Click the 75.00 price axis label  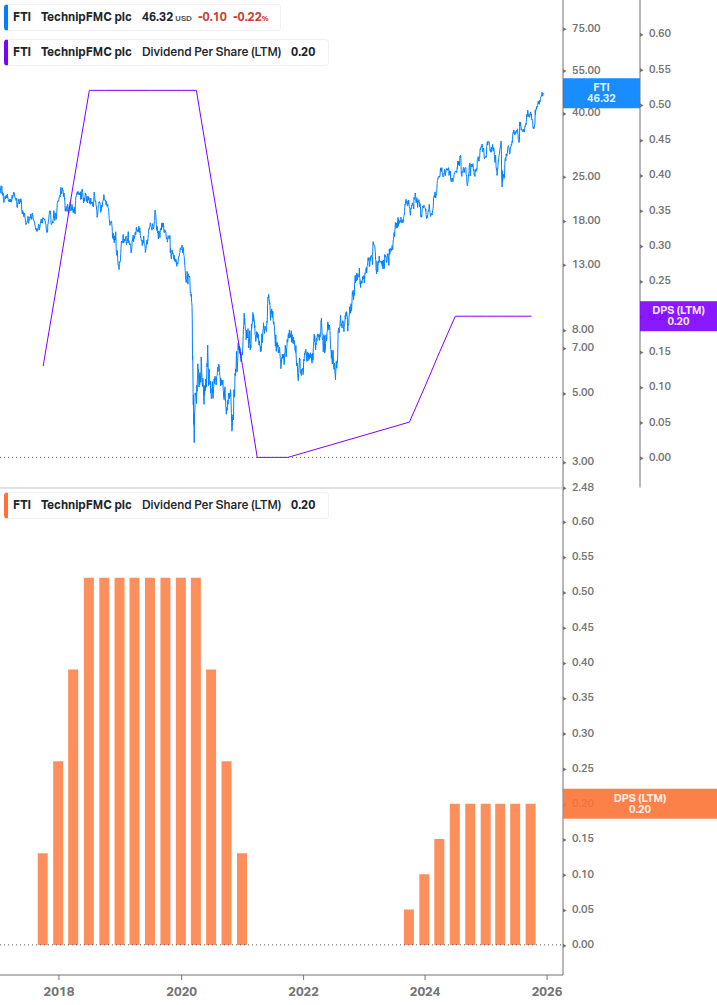tap(586, 28)
